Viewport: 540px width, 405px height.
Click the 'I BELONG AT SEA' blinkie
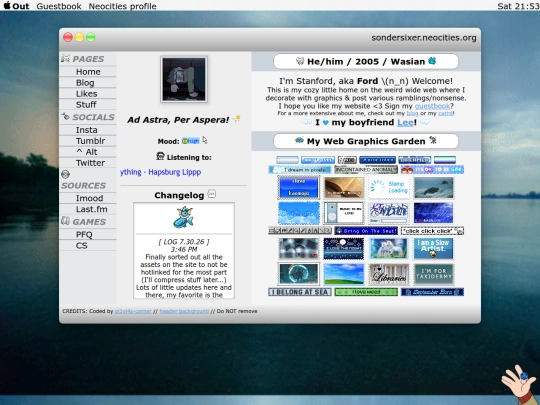tap(300, 292)
